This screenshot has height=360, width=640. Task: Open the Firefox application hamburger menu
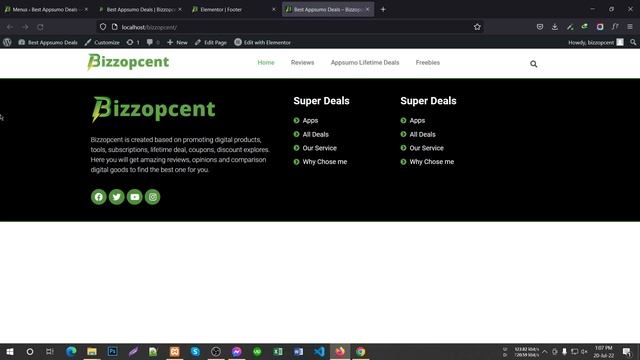tap(630, 27)
